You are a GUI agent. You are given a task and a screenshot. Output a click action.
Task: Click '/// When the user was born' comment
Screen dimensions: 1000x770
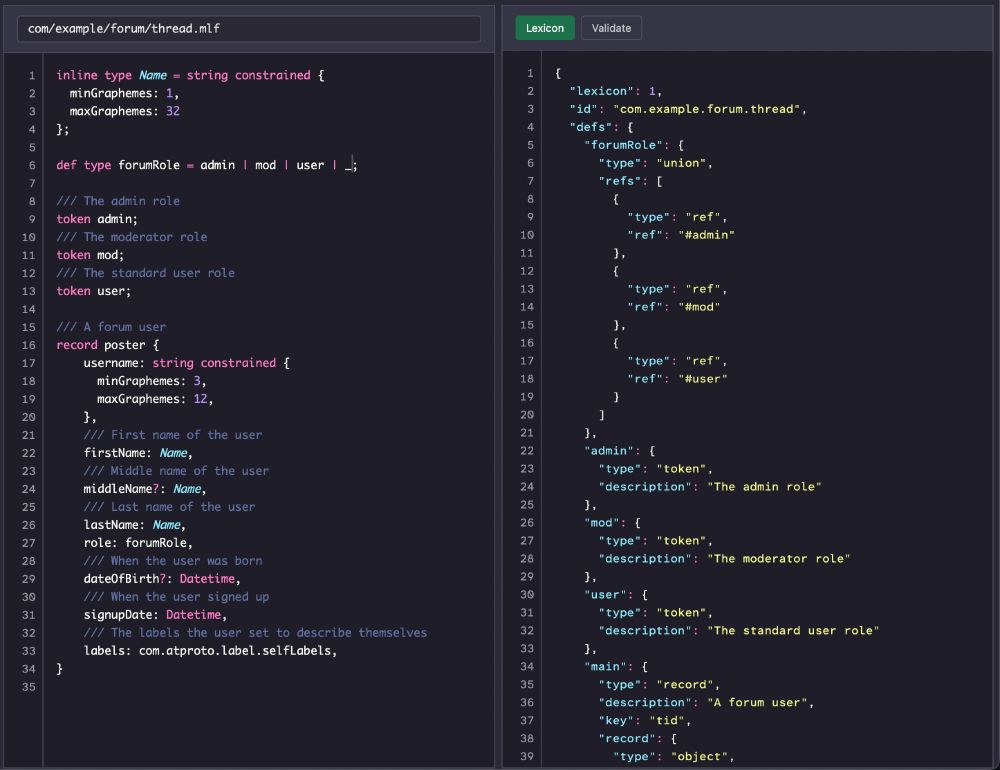[173, 561]
